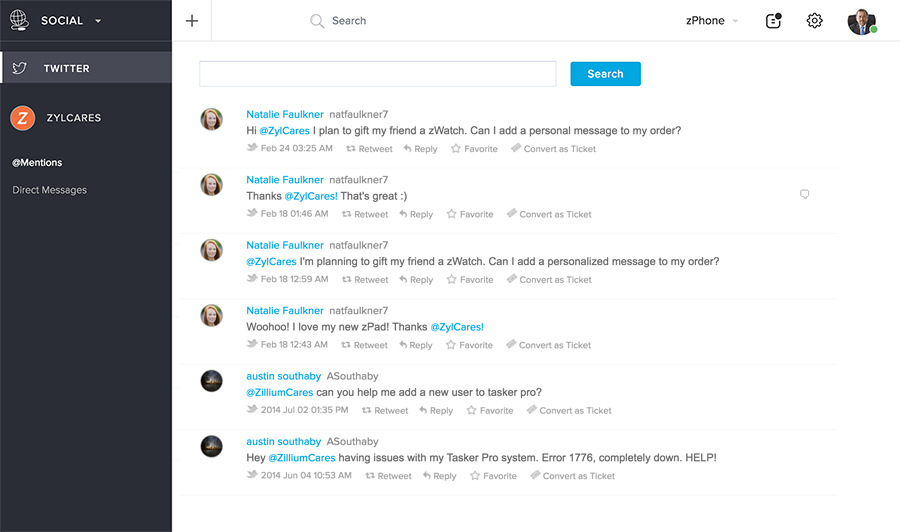The image size is (900, 532).
Task: Favorite the Error 1776 tweet
Action: (493, 476)
